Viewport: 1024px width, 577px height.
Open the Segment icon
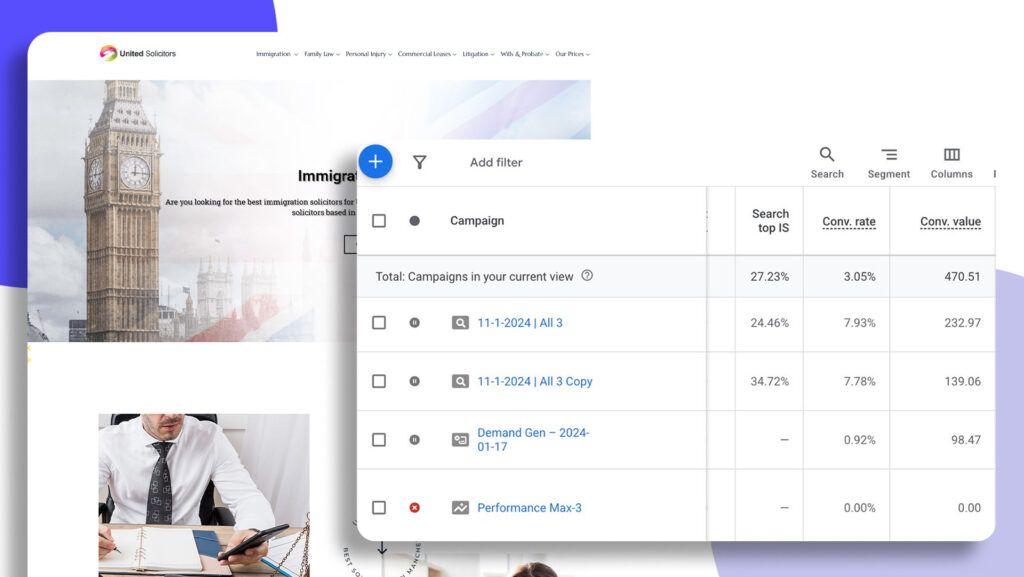[x=888, y=155]
